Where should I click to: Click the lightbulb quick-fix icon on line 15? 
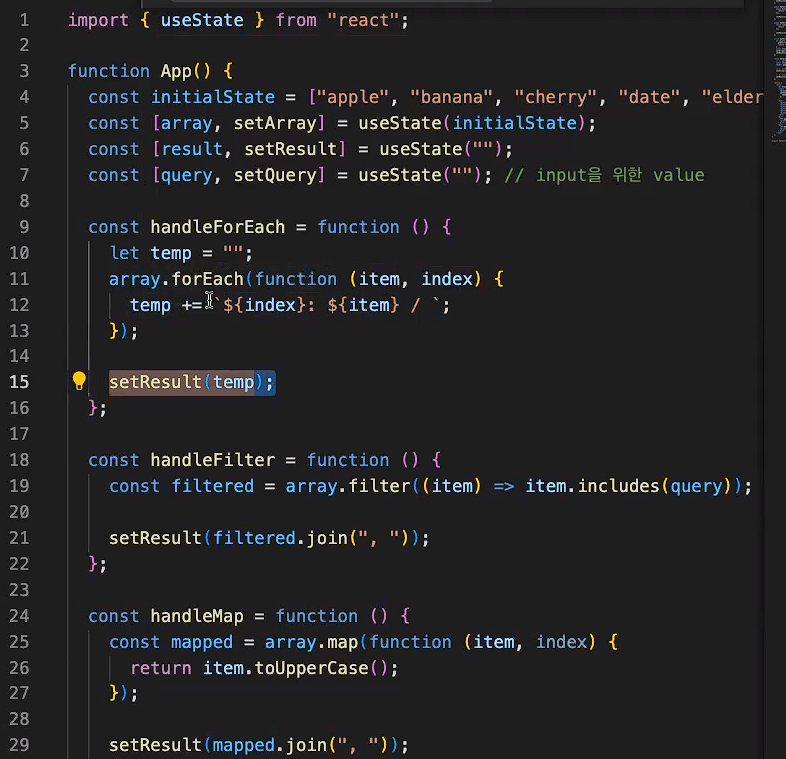(79, 382)
